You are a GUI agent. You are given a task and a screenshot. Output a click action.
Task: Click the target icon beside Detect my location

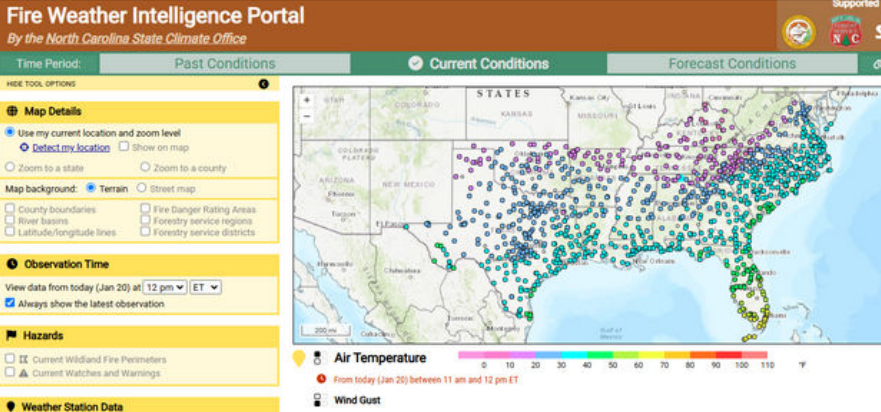click(24, 148)
